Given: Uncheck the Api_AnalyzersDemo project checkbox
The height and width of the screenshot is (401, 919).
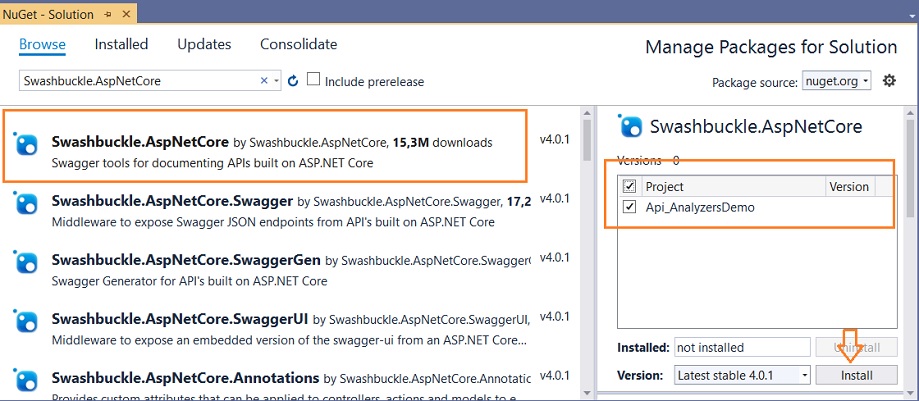Looking at the screenshot, I should pos(629,207).
